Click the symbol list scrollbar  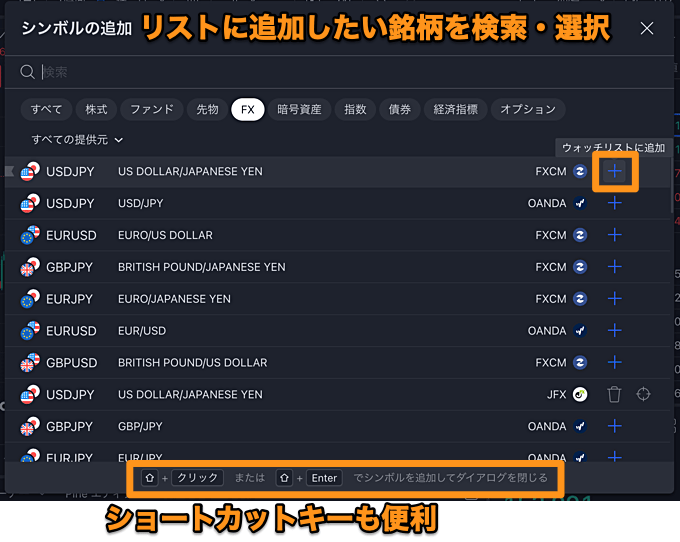pos(672,186)
